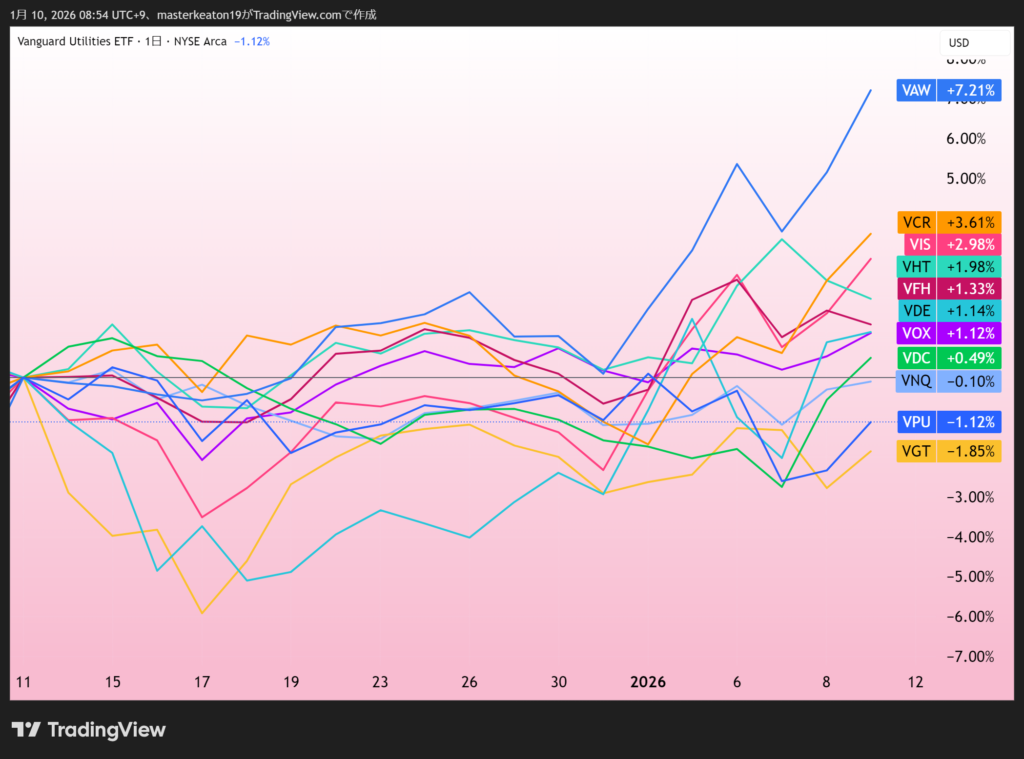Open the USD currency selector
The image size is (1024, 759).
pos(959,43)
